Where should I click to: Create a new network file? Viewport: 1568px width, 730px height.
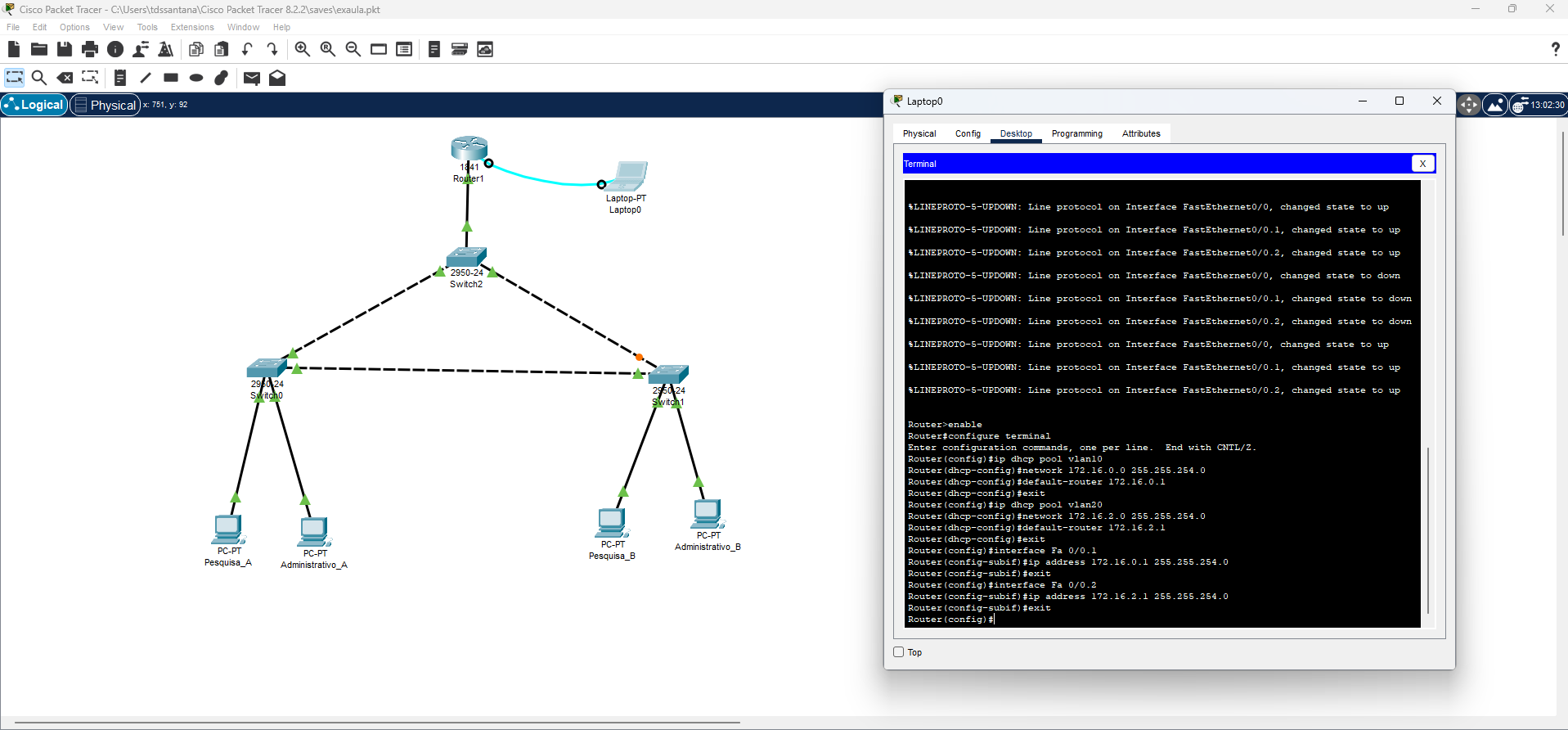14,49
